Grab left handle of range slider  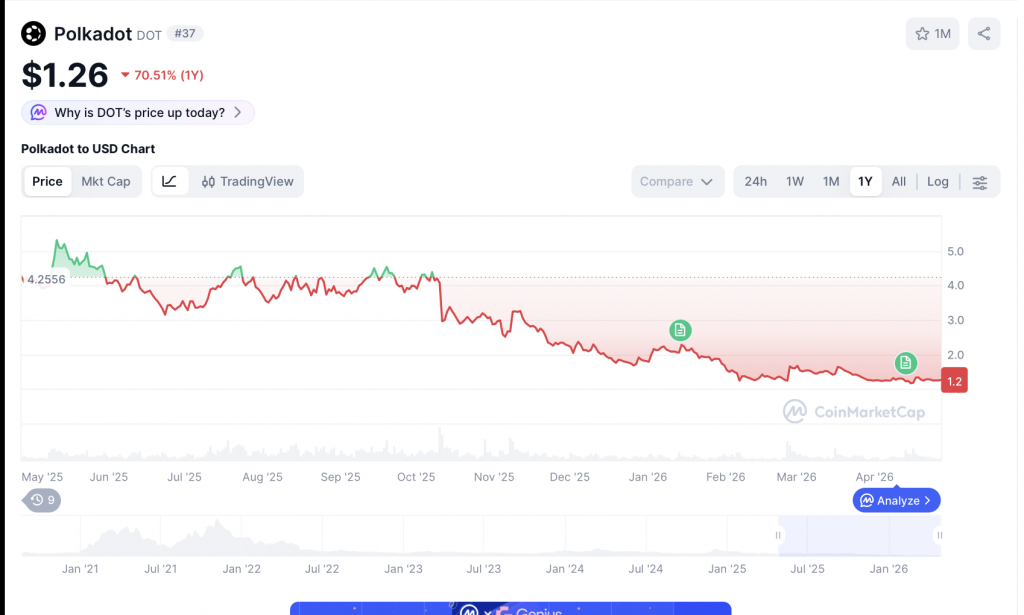pyautogui.click(x=778, y=536)
